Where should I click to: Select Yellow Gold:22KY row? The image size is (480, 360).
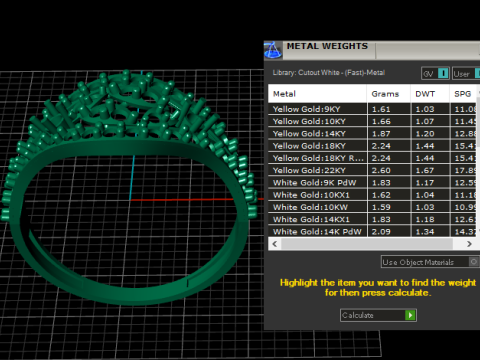pyautogui.click(x=372, y=170)
